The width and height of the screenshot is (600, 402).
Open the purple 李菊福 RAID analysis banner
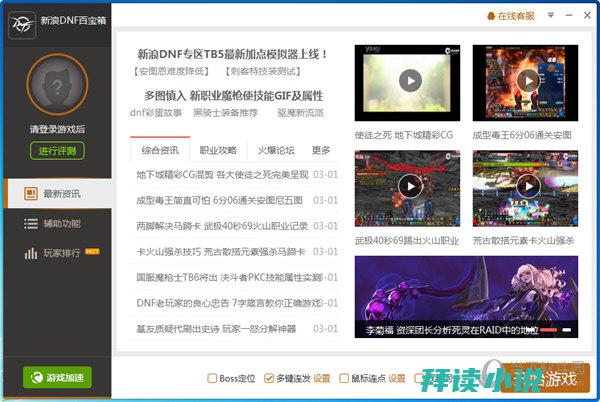(466, 297)
